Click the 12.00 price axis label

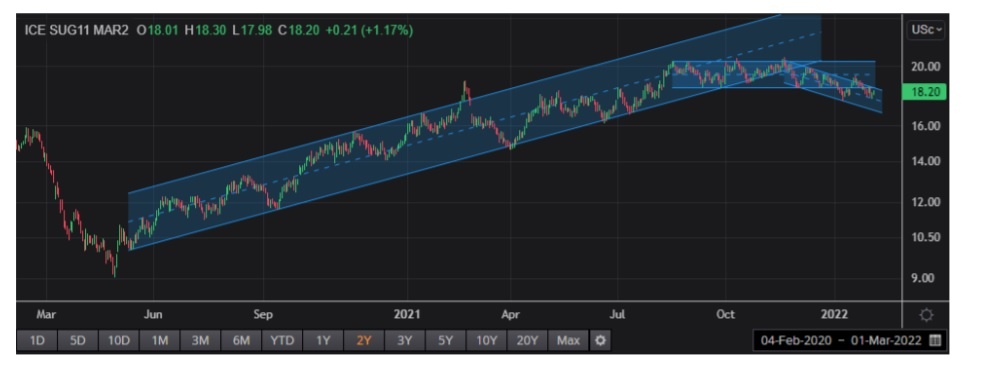[x=924, y=202]
